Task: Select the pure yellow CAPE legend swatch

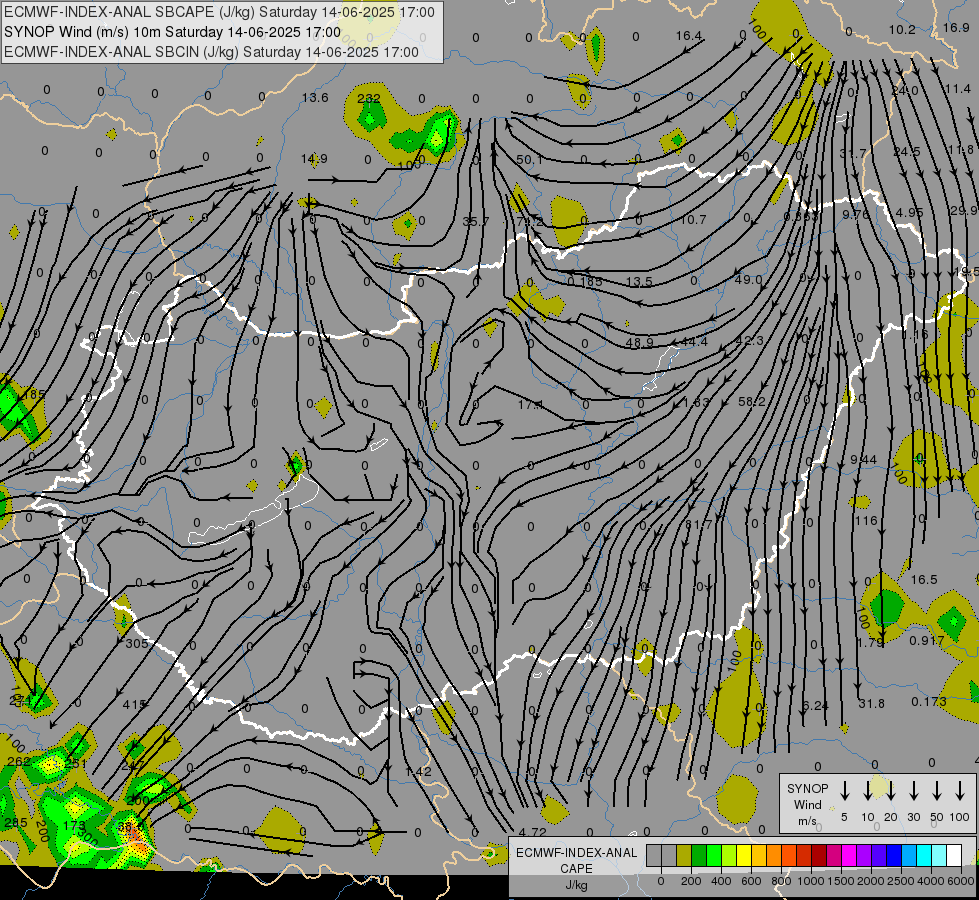Action: [x=744, y=856]
